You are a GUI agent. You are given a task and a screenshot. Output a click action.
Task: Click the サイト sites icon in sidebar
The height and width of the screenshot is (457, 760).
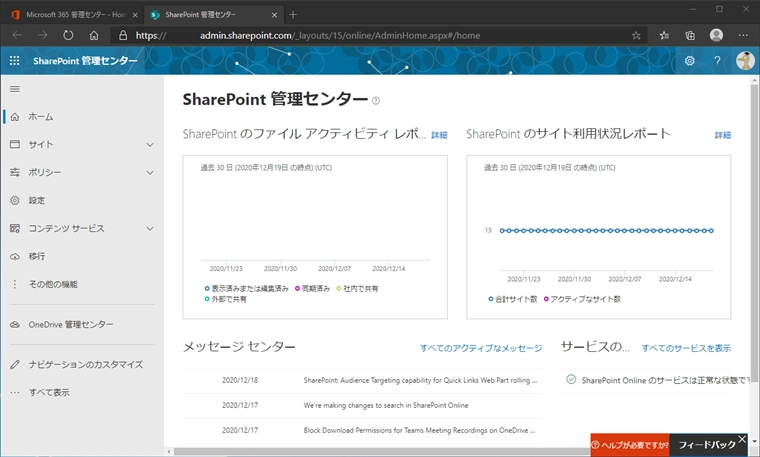pyautogui.click(x=15, y=144)
